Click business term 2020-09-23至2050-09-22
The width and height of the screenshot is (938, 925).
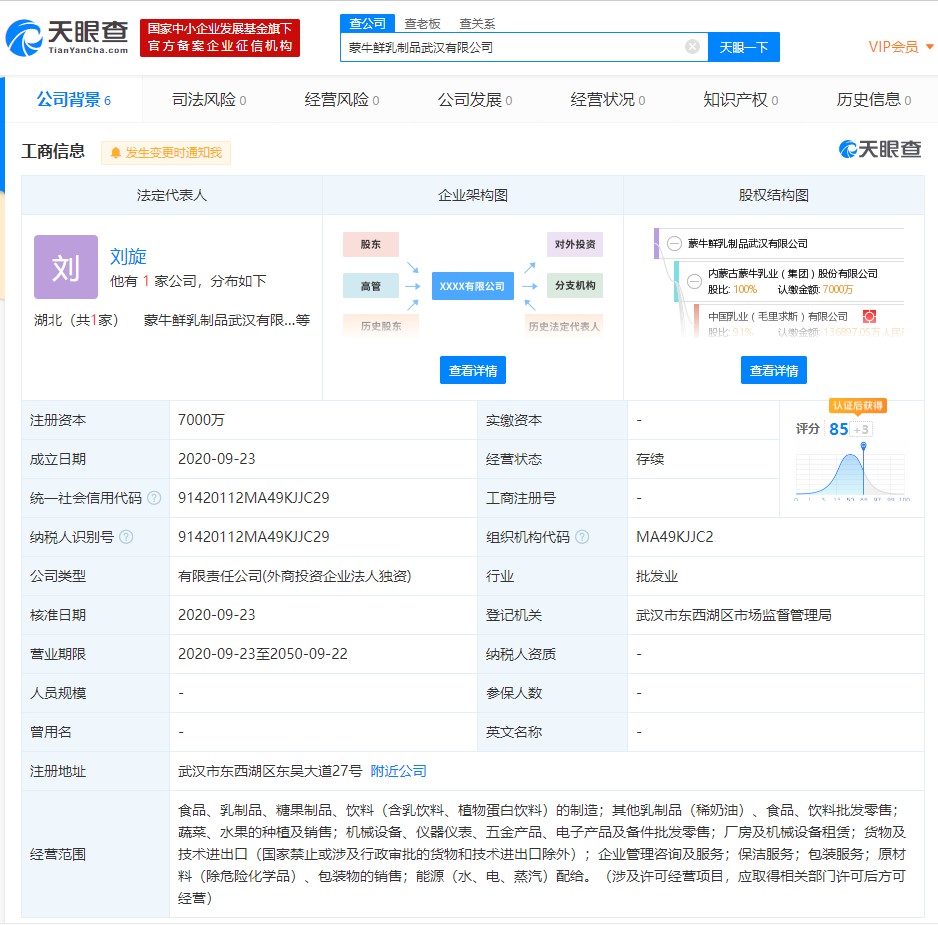[x=263, y=653]
